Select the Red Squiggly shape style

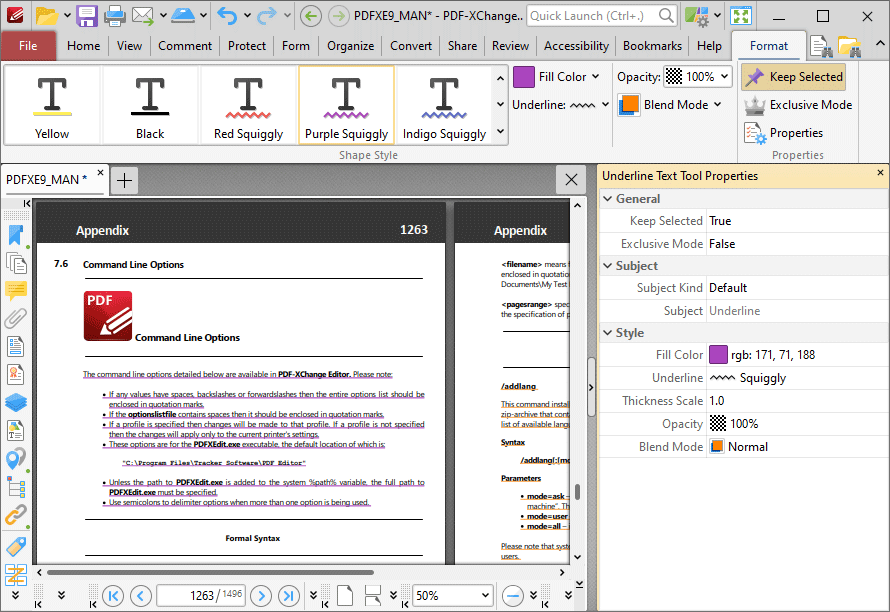click(x=248, y=103)
